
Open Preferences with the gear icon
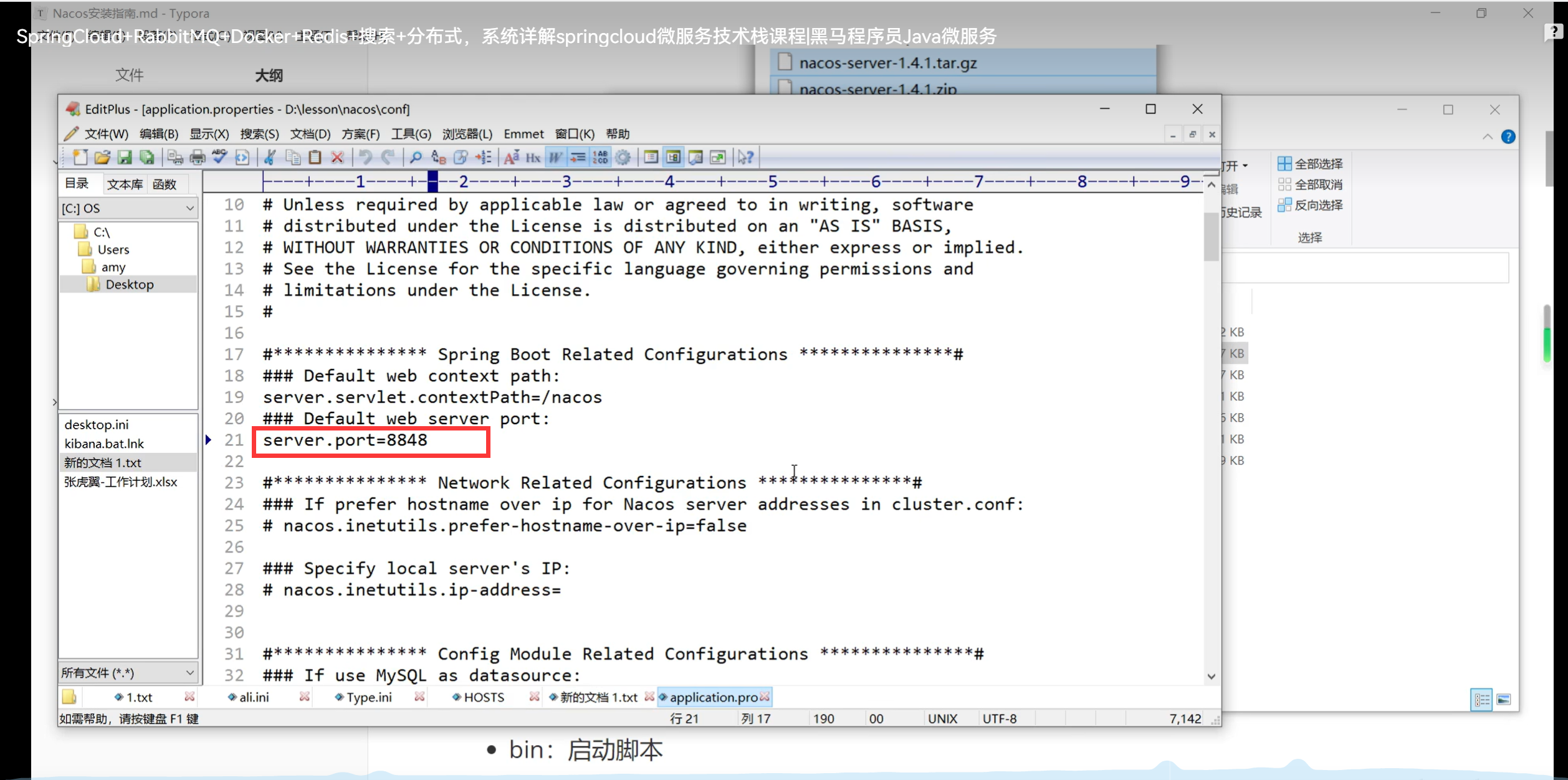(x=623, y=158)
